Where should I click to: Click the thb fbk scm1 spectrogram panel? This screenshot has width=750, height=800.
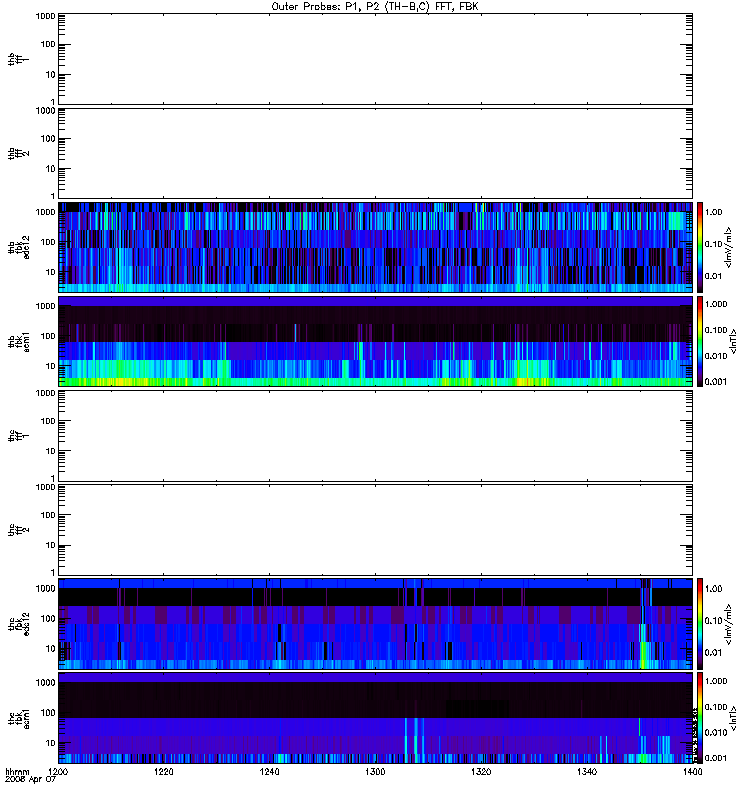375,341
